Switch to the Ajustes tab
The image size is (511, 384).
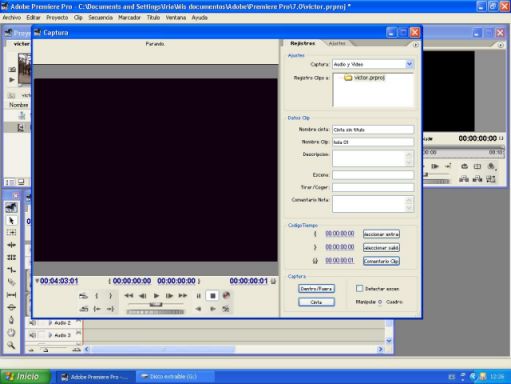tap(337, 43)
